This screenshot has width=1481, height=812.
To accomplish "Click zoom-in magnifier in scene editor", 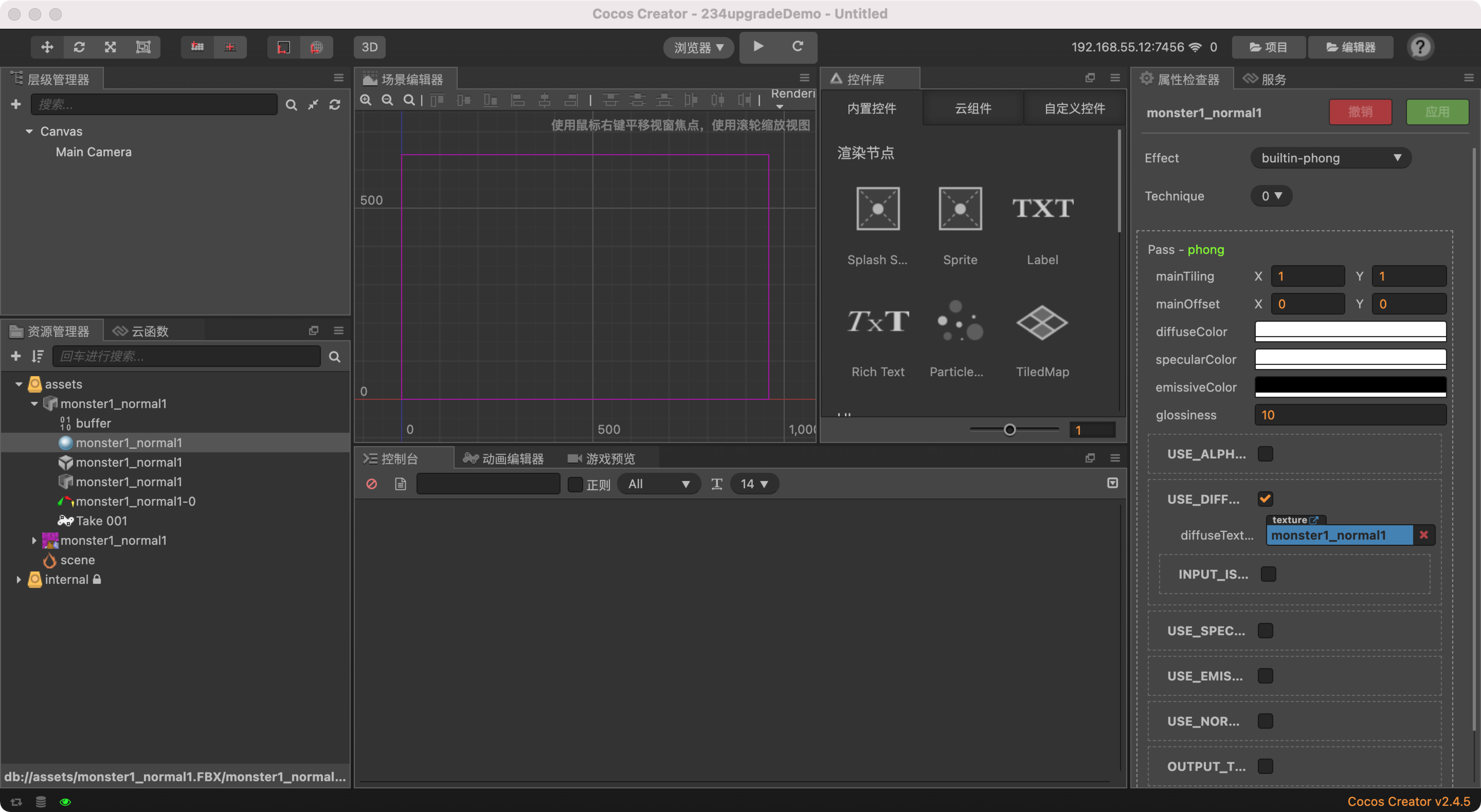I will 366,100.
